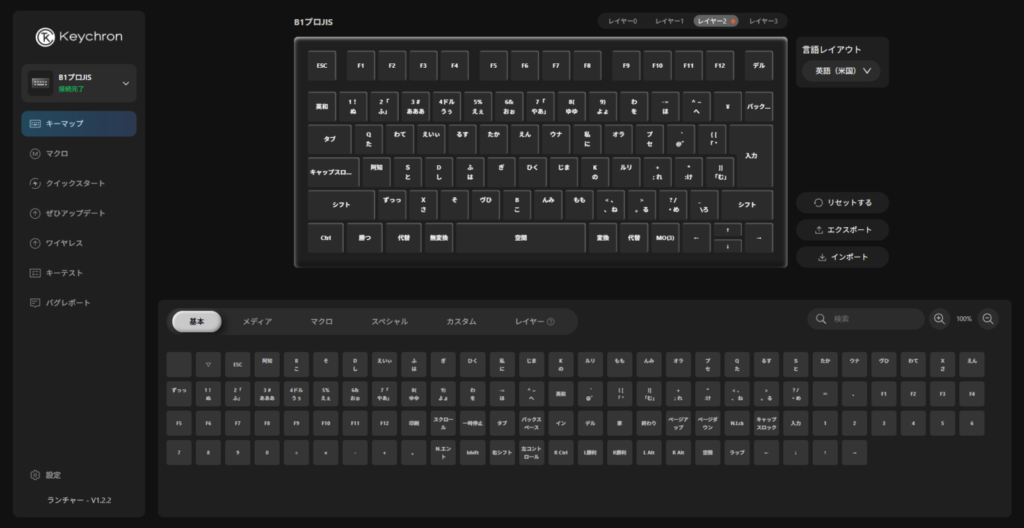Switch to the メディア tab
The width and height of the screenshot is (1024, 528).
(x=257, y=321)
